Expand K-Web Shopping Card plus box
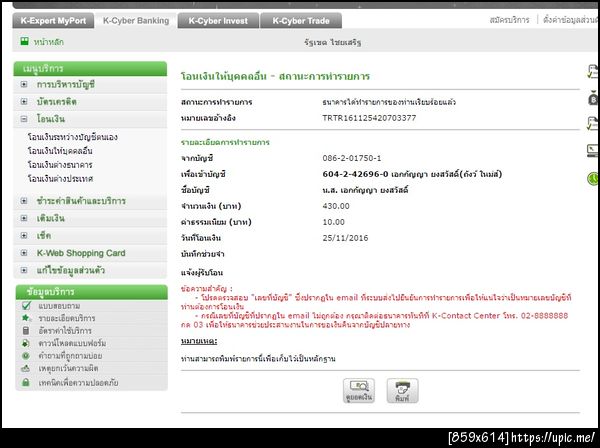The image size is (600, 448). pyautogui.click(x=24, y=253)
